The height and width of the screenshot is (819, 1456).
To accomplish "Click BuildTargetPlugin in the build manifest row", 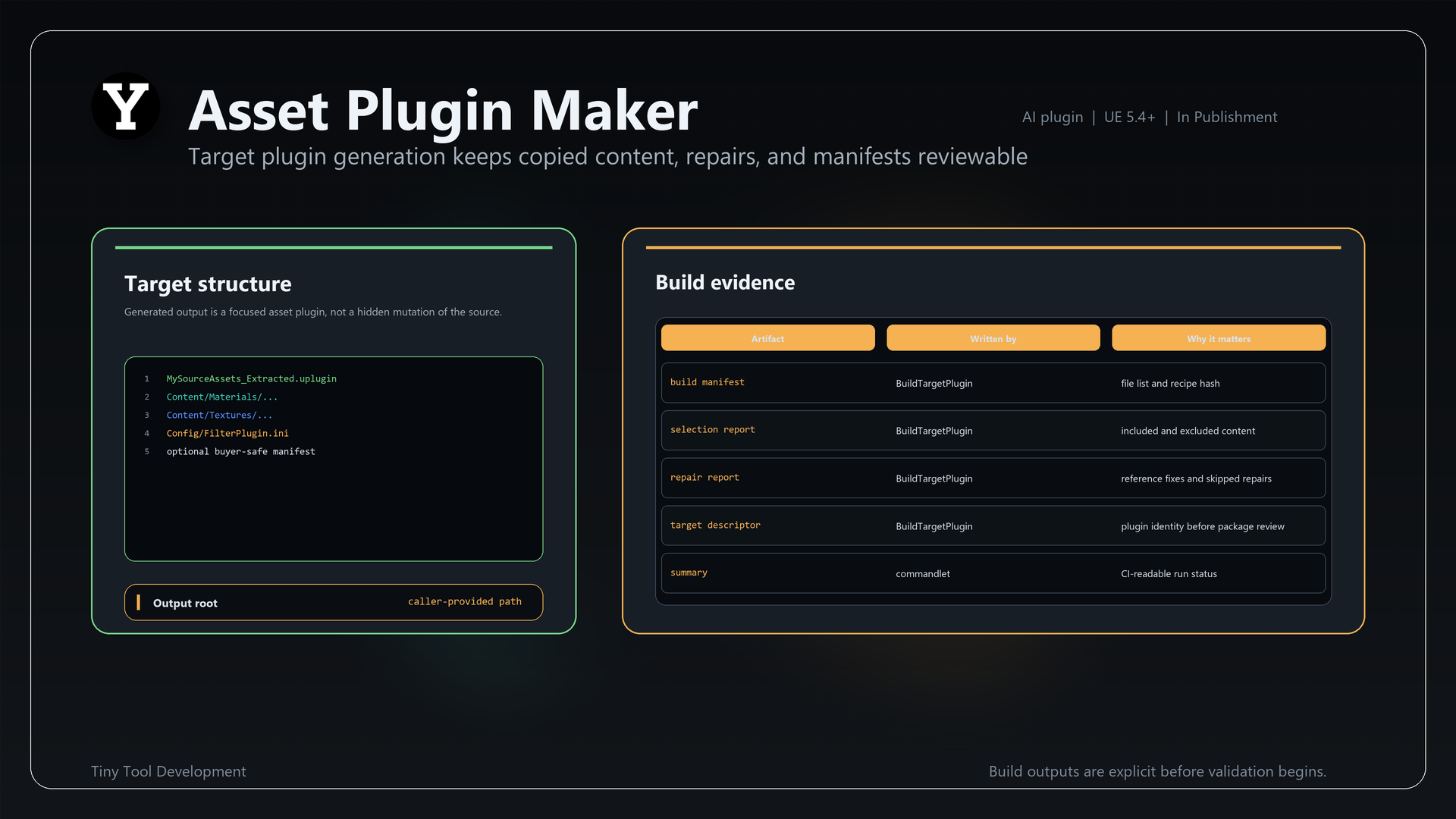I will [934, 383].
